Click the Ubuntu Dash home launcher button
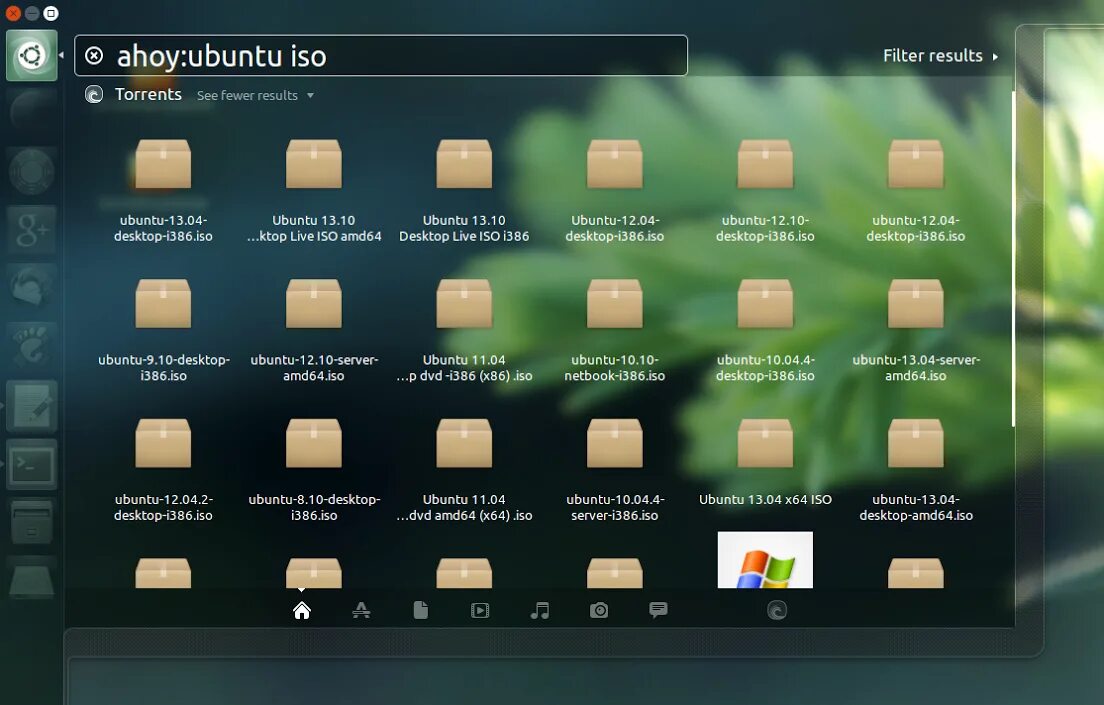 [x=32, y=55]
